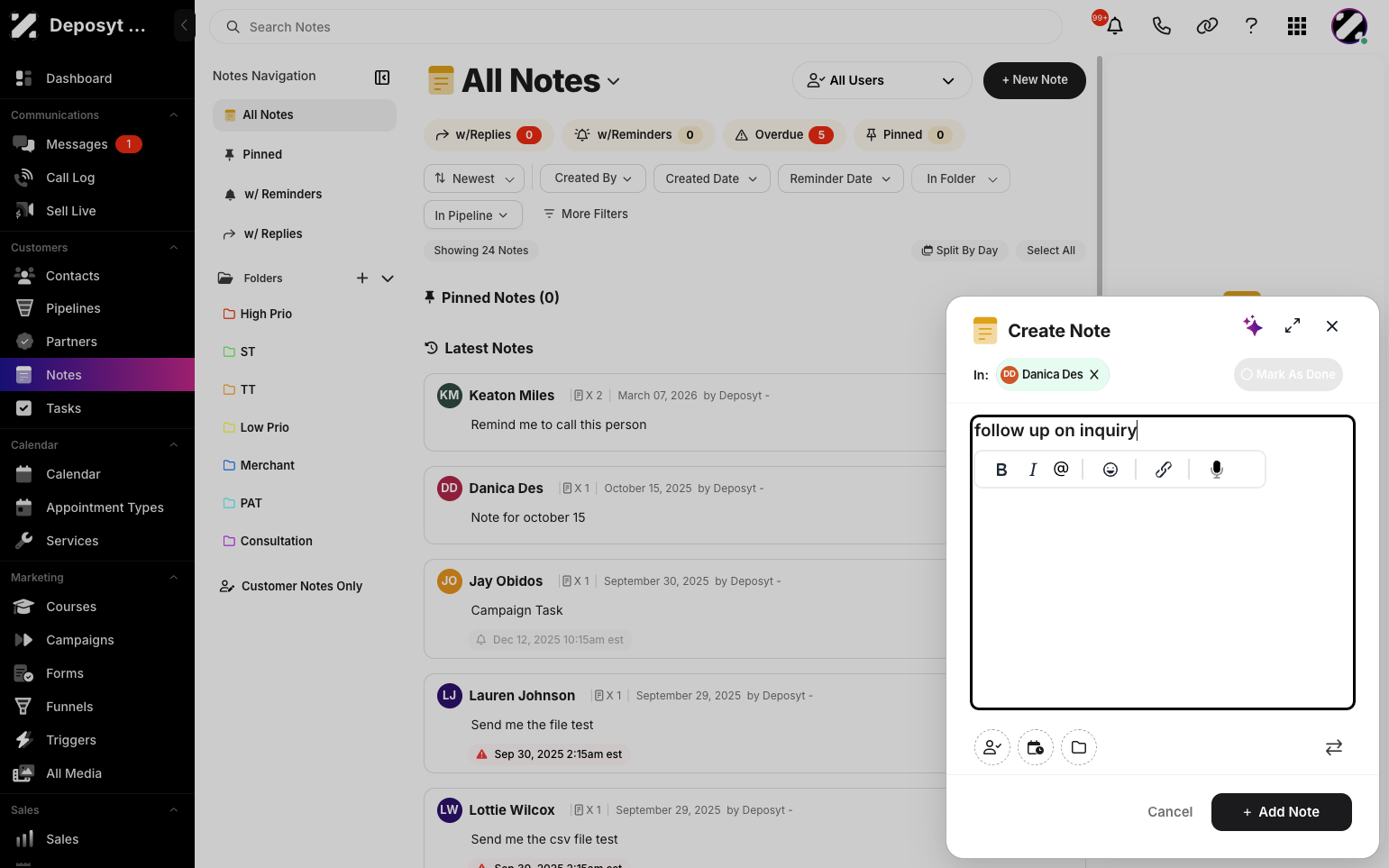Screen dimensions: 1389x868
Task: Toggle Mark As Done on the note
Action: 1288,375
